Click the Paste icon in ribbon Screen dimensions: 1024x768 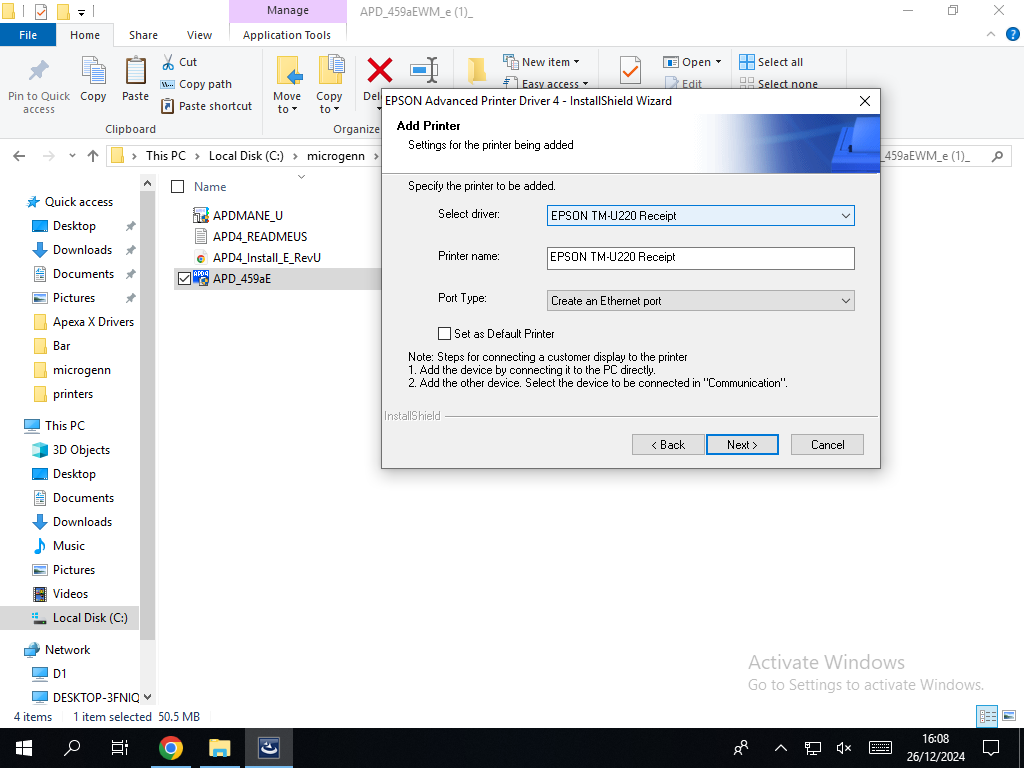(x=135, y=73)
